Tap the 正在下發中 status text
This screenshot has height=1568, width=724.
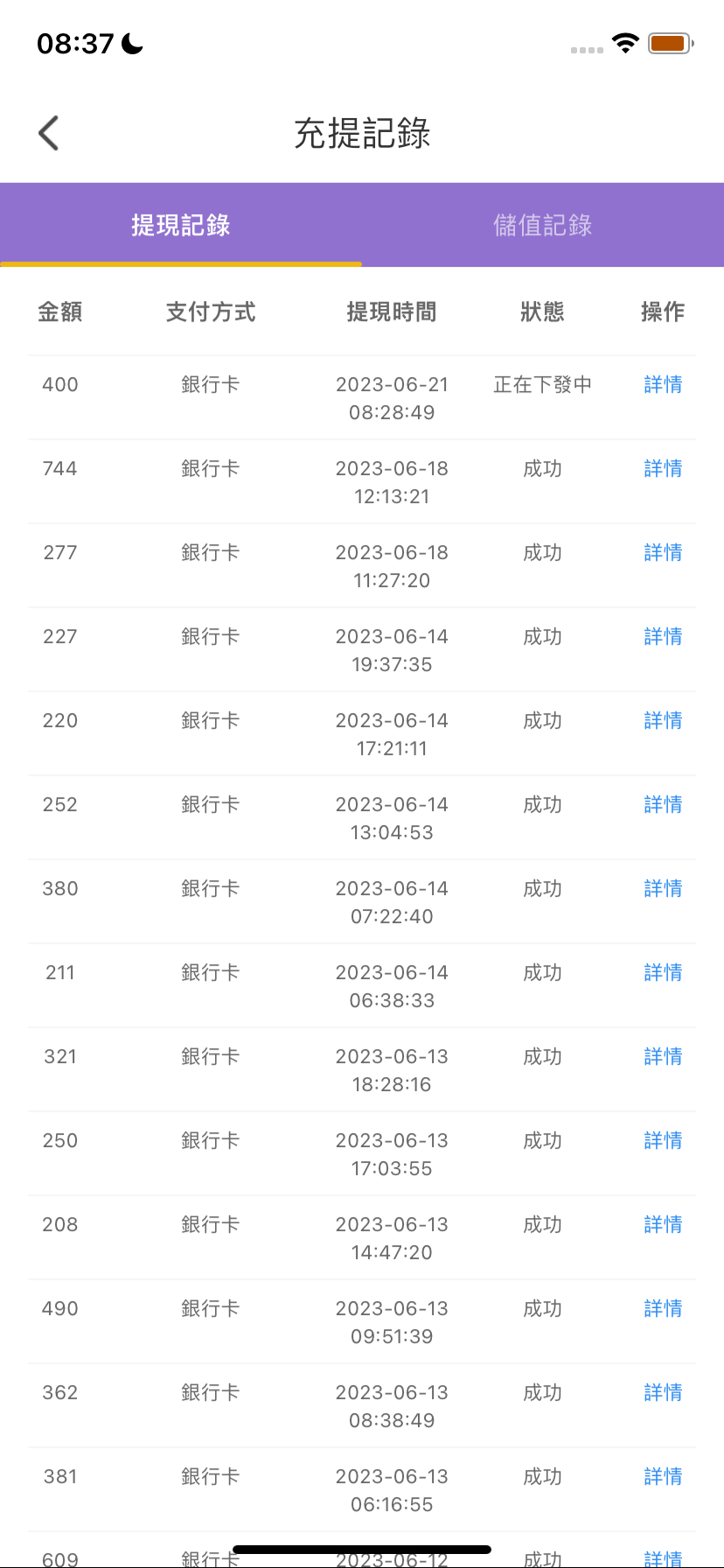pos(542,384)
